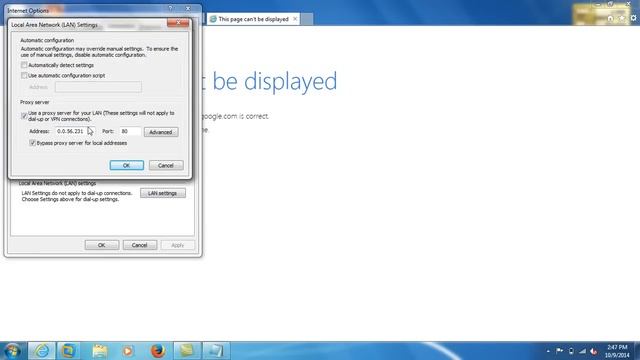Open Advanced proxy settings
Image resolution: width=640 pixels, height=360 pixels.
[161, 132]
